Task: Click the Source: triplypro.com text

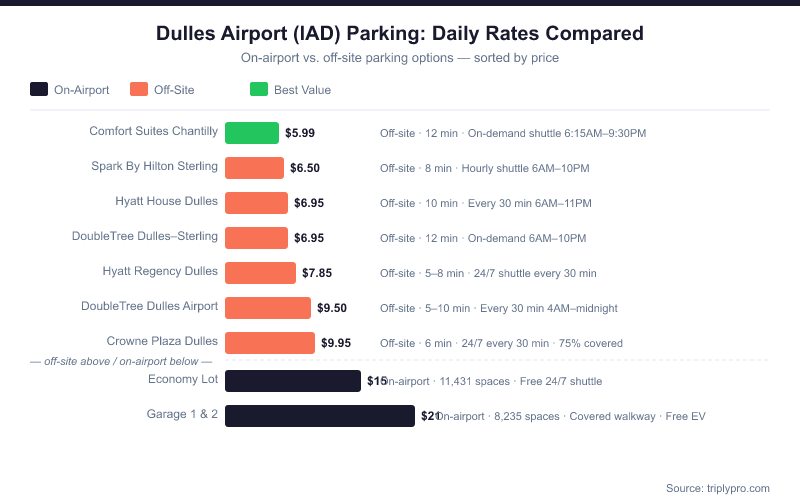Action: [717, 488]
